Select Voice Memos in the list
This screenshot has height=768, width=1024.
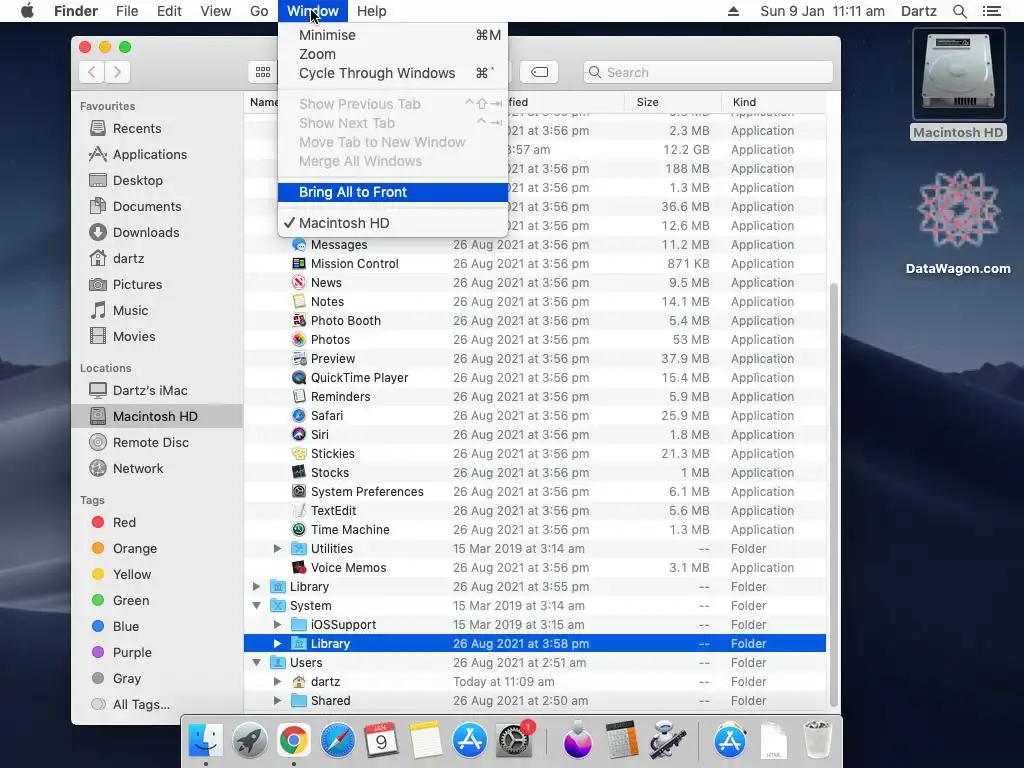tap(535, 568)
